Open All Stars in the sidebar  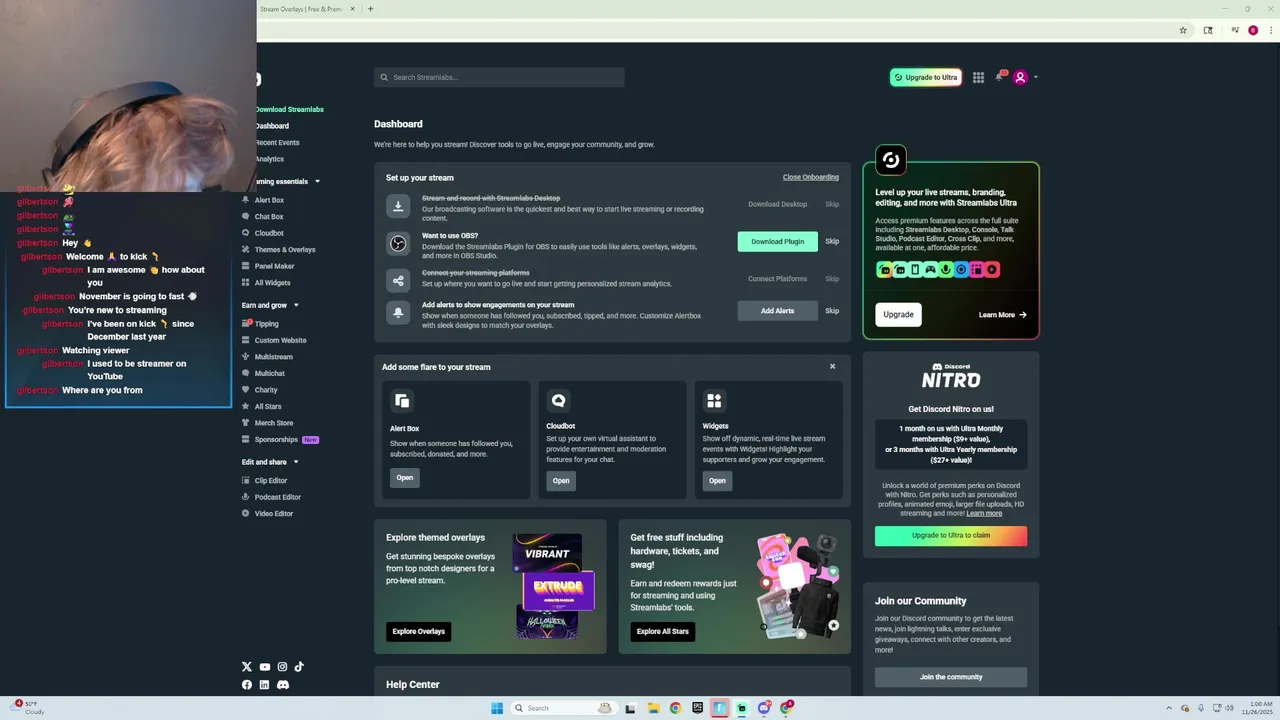(268, 406)
